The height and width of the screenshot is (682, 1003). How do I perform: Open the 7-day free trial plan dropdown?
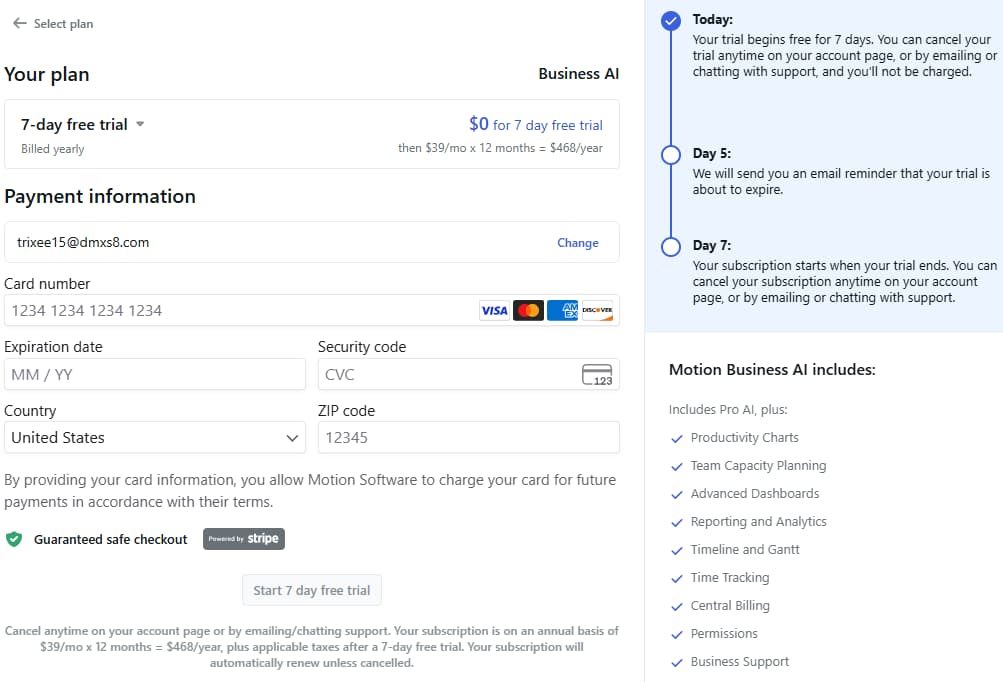point(83,124)
